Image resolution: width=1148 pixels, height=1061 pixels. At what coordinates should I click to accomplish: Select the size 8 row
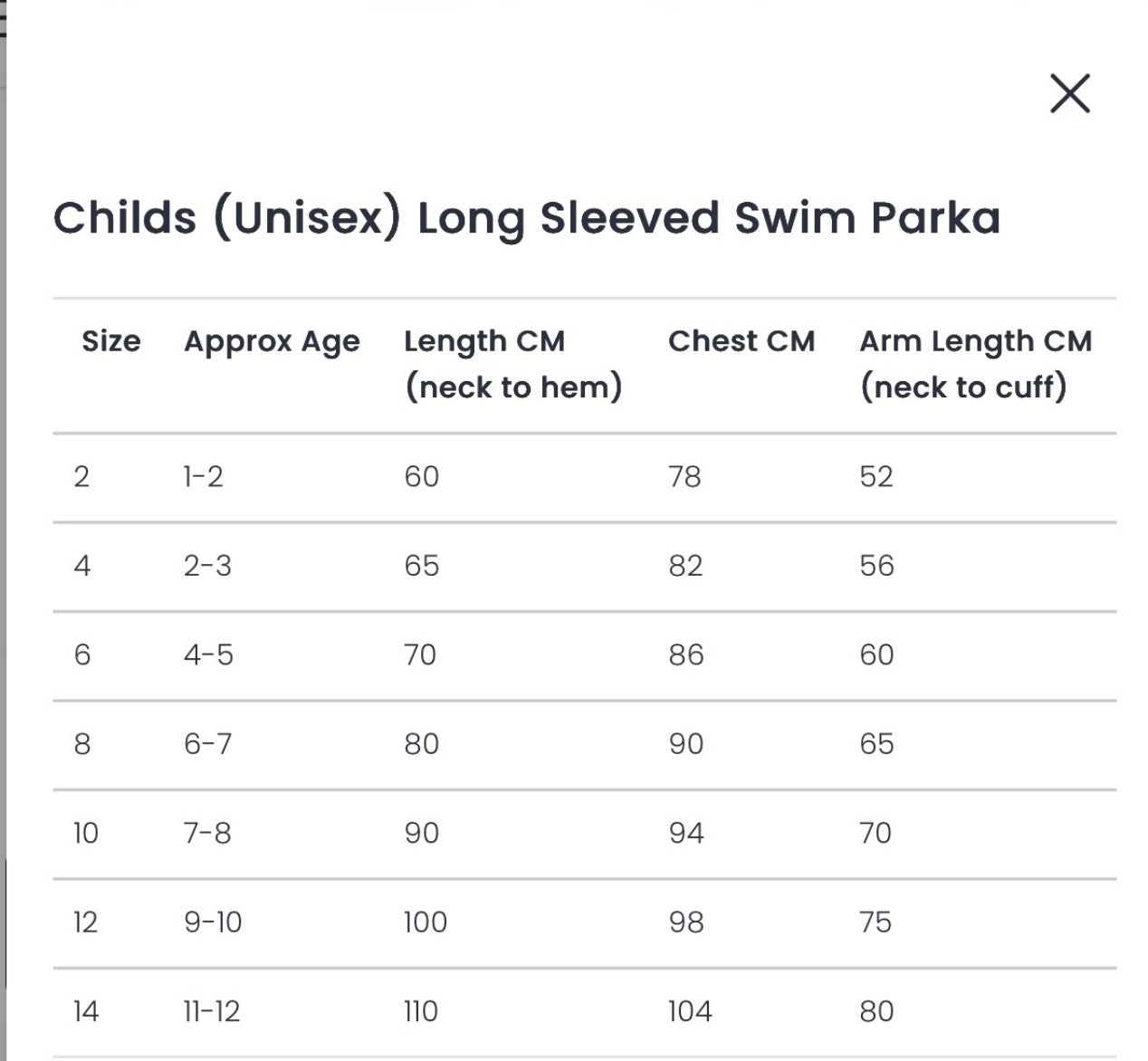click(81, 744)
